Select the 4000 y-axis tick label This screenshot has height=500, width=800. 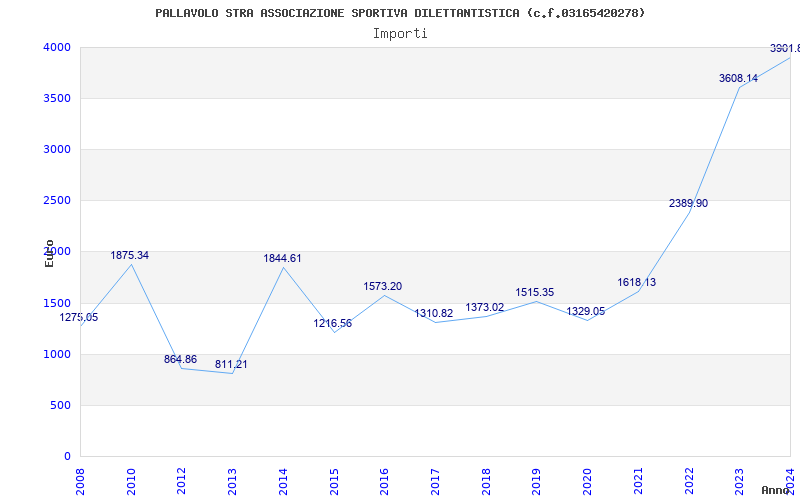[56, 48]
